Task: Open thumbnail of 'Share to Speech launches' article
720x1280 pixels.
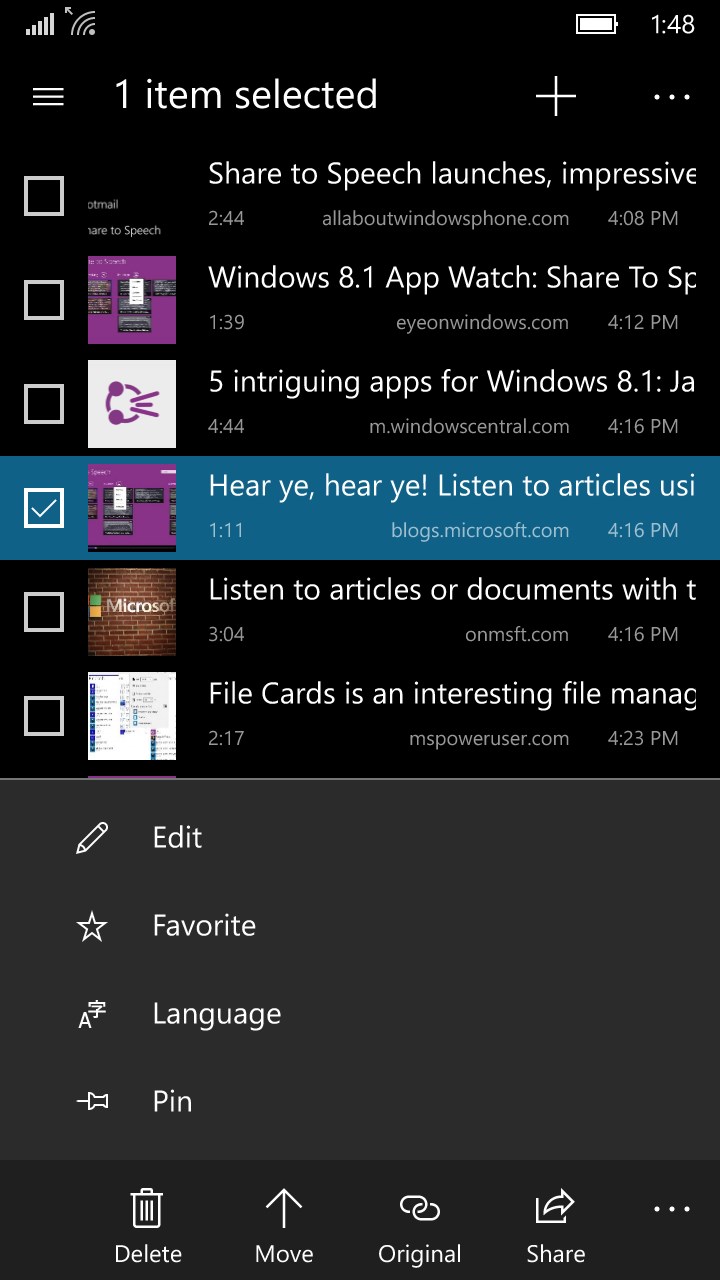Action: [x=132, y=196]
